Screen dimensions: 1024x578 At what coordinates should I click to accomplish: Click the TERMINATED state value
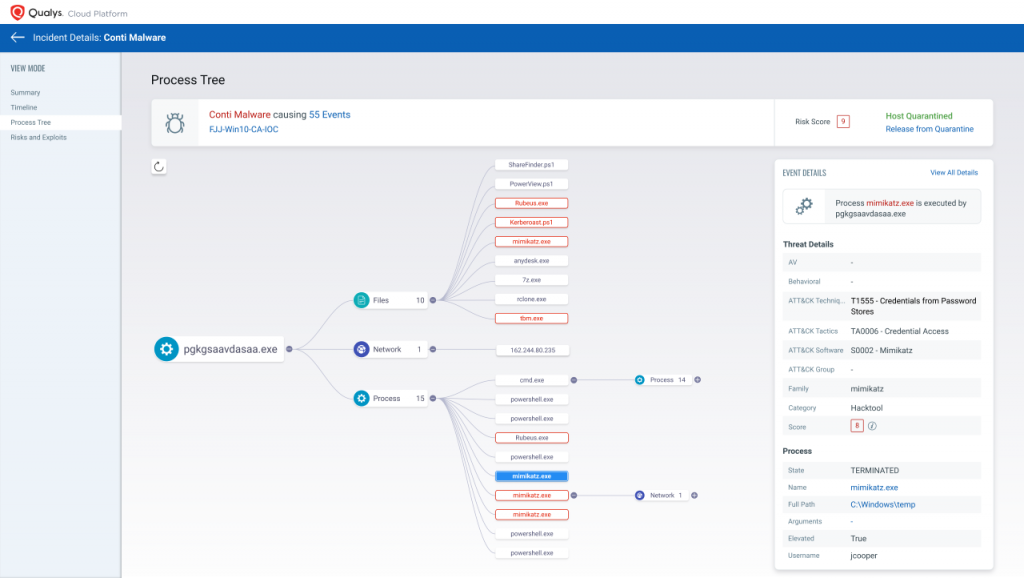tap(874, 471)
